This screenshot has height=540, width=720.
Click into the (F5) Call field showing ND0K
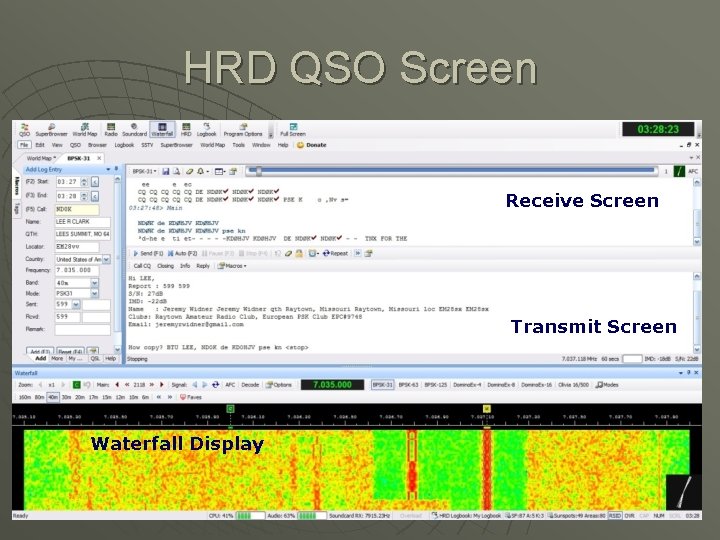[x=77, y=209]
